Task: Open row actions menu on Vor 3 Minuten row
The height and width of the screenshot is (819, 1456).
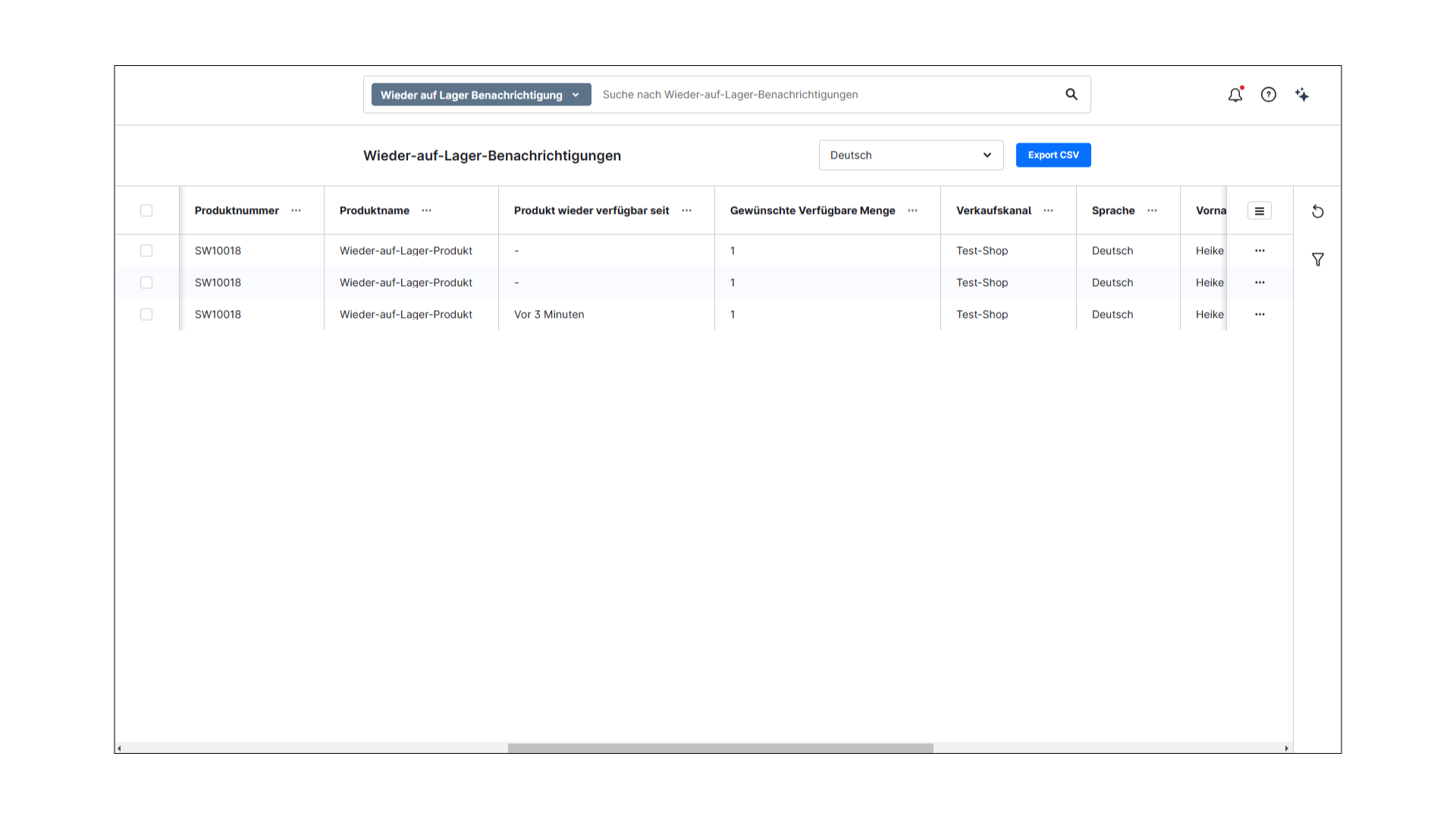Action: click(x=1260, y=314)
